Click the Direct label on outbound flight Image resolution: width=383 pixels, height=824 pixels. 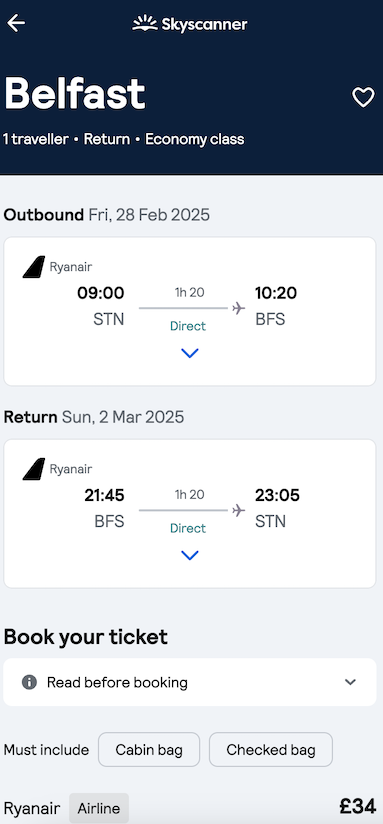(x=188, y=326)
